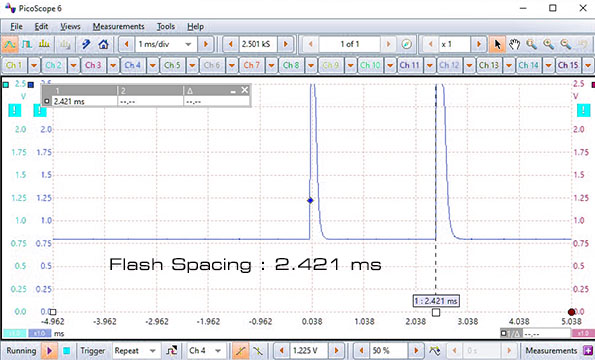Open the Trigger mode Repeat dropdown
The image size is (595, 360).
135,351
